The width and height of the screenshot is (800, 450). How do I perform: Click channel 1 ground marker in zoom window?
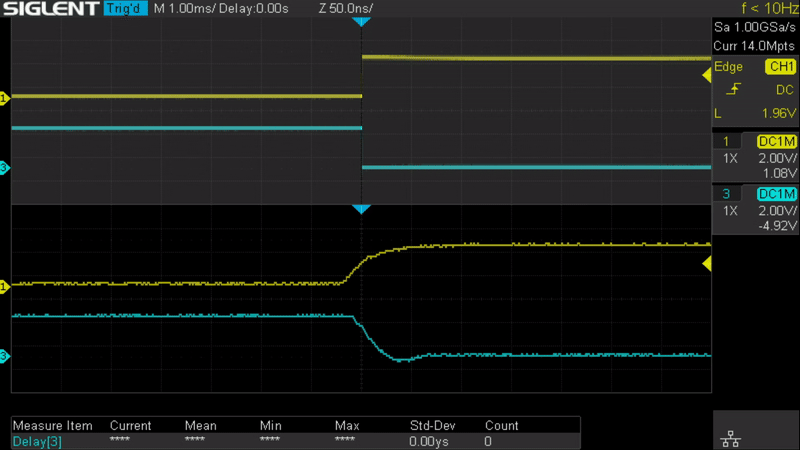[4, 287]
